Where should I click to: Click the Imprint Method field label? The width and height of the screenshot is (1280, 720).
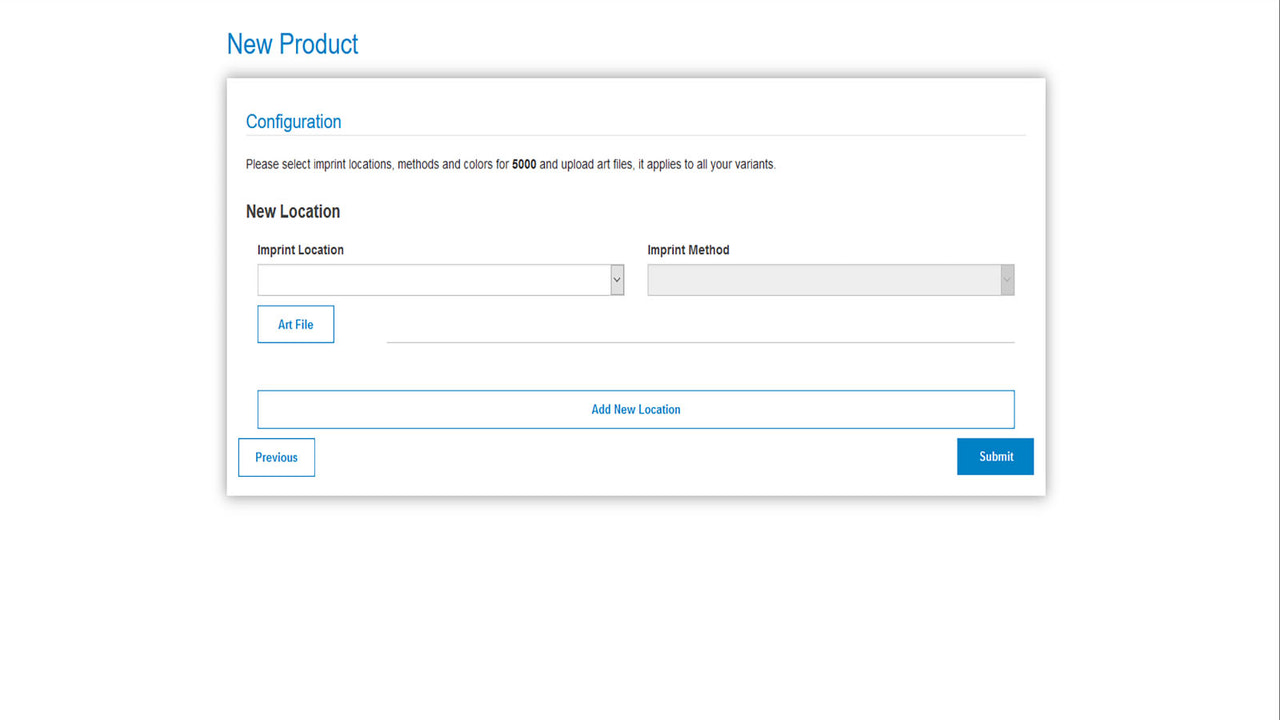pyautogui.click(x=688, y=249)
